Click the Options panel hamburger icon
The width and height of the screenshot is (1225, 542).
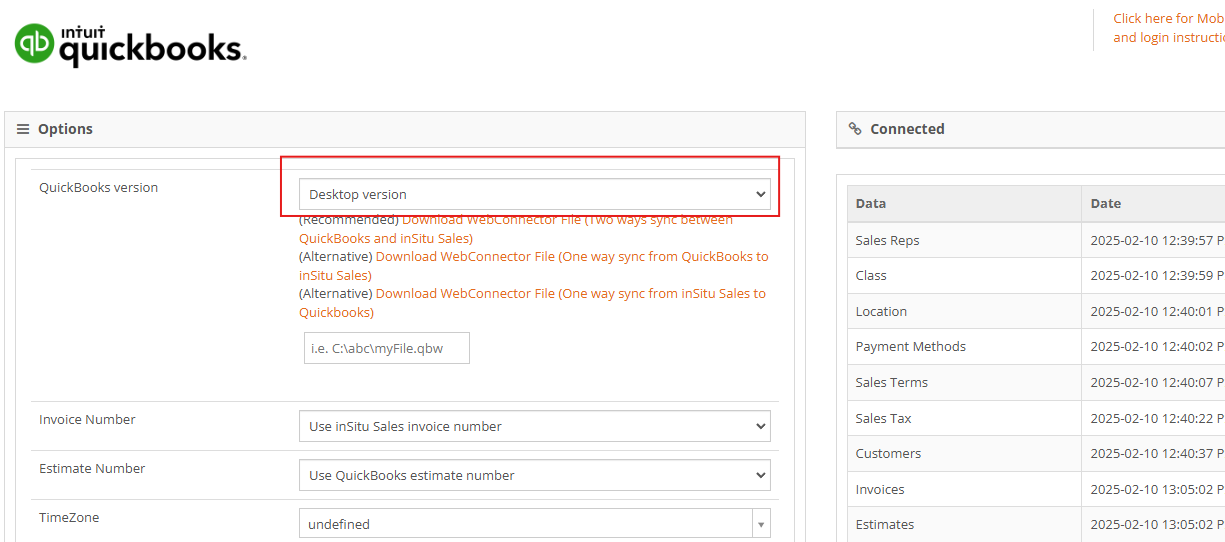23,129
